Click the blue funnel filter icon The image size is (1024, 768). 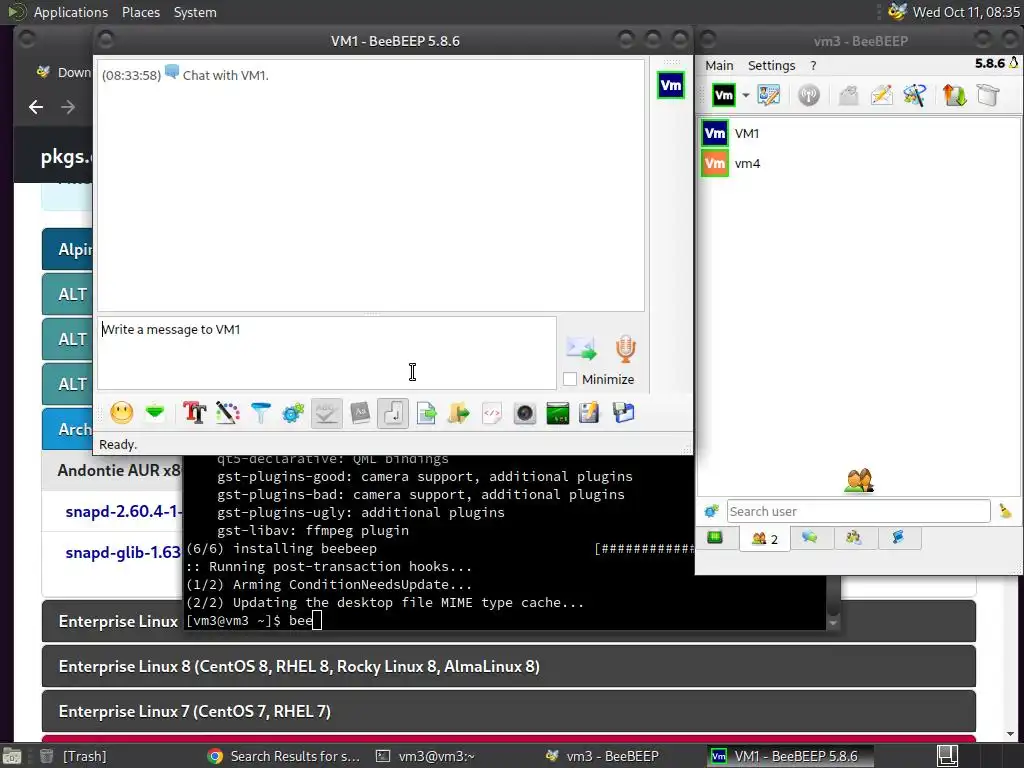click(261, 413)
